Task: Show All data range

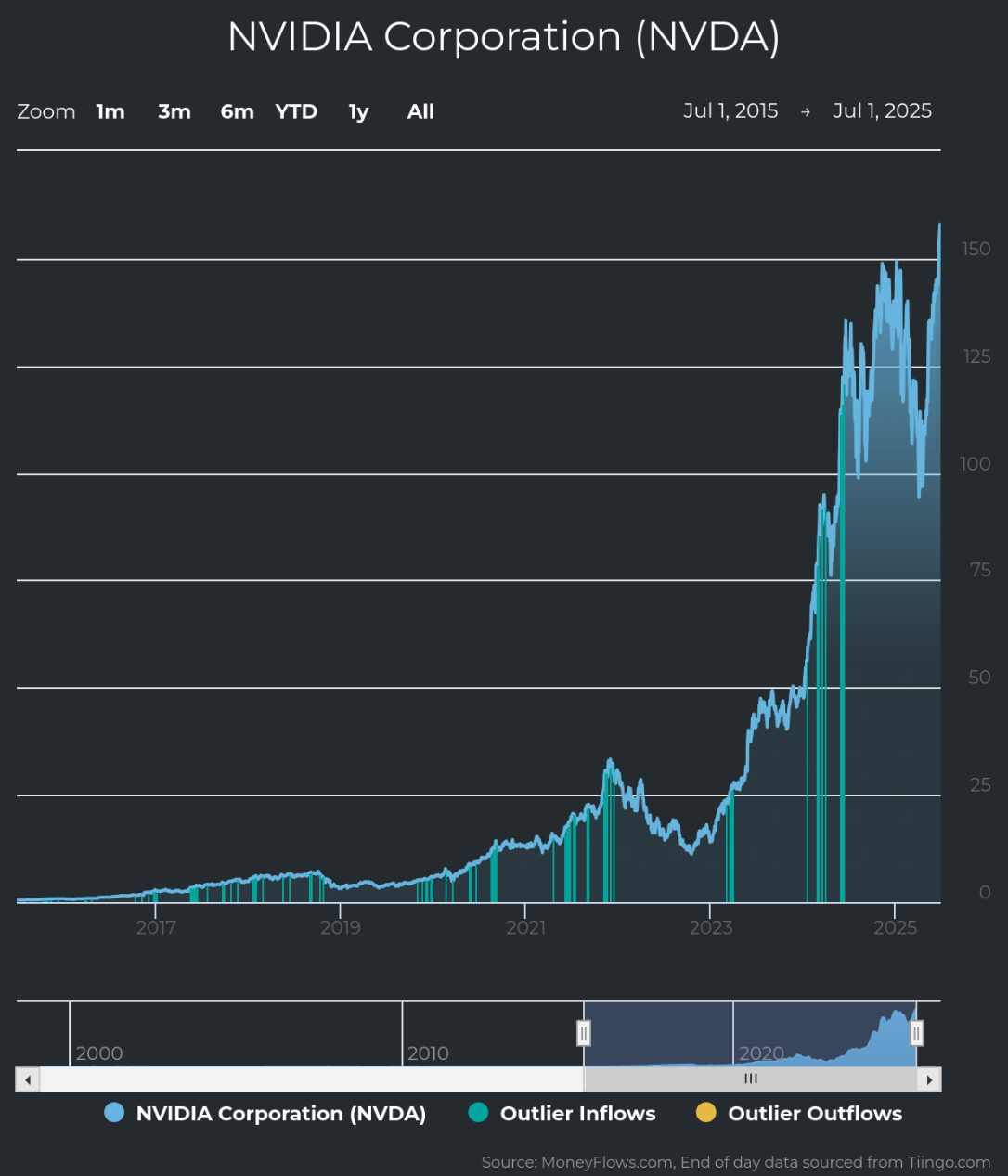Action: tap(420, 111)
